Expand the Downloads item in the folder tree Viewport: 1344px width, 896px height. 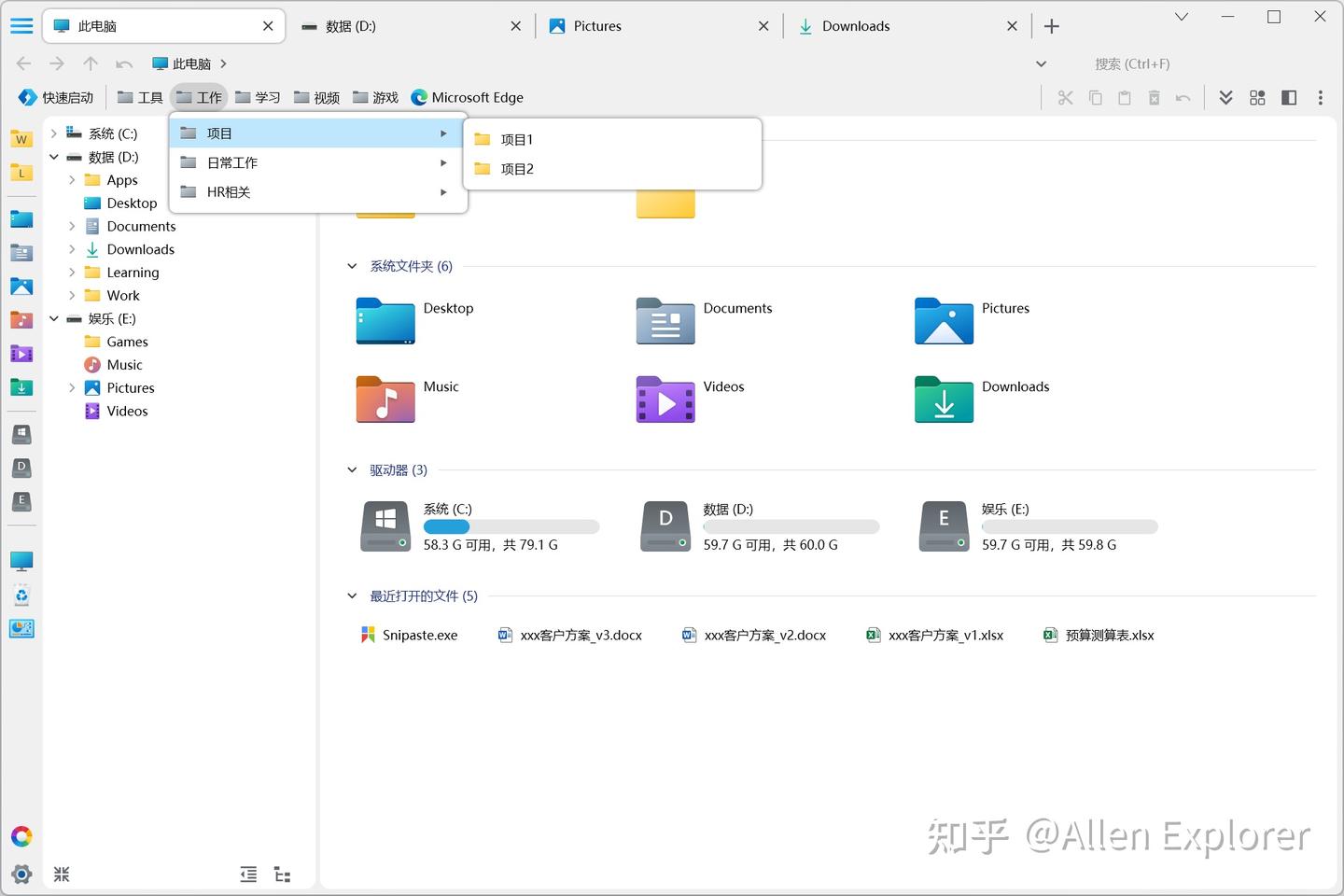[x=73, y=249]
